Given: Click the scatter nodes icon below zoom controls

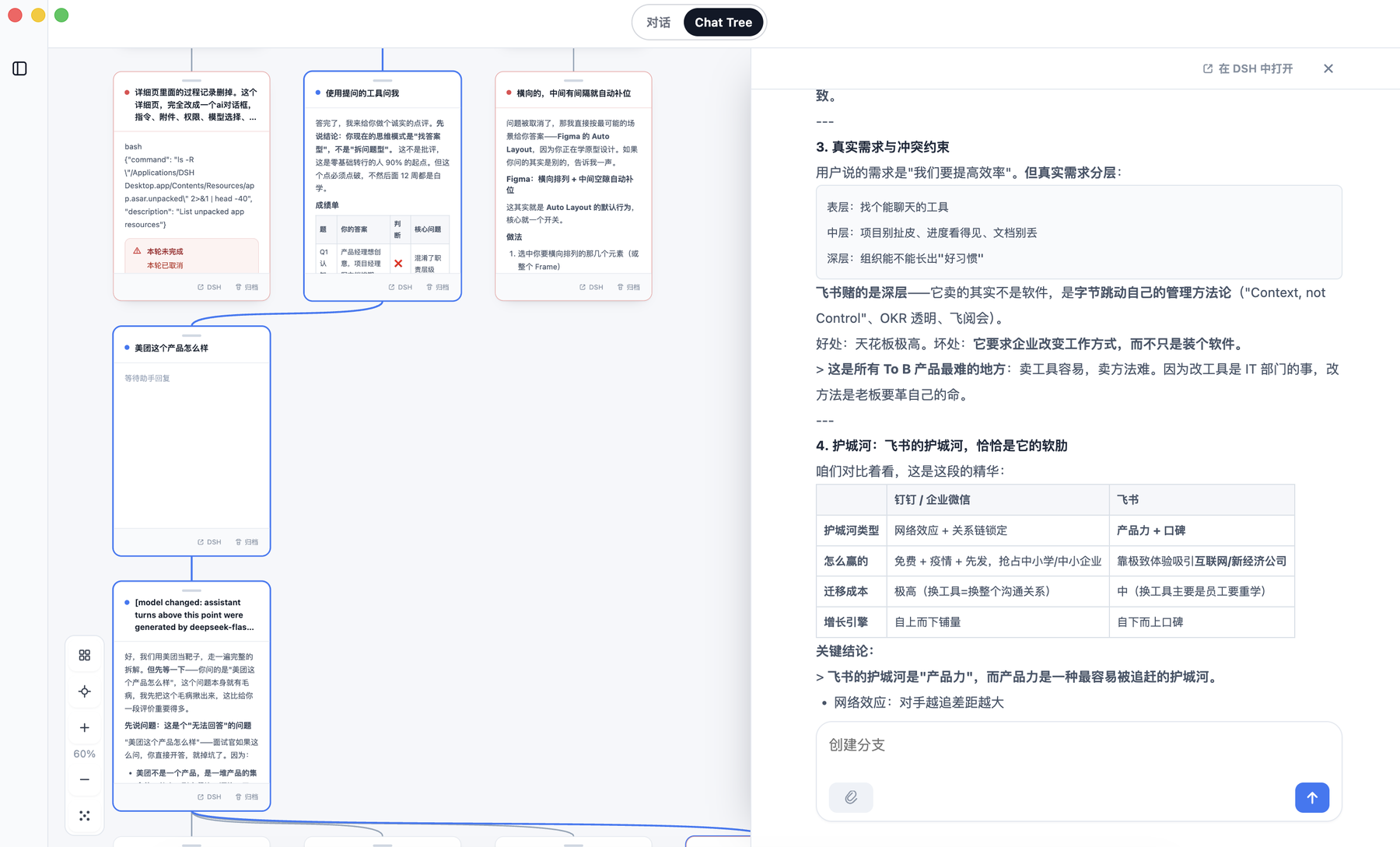Looking at the screenshot, I should click(x=85, y=815).
